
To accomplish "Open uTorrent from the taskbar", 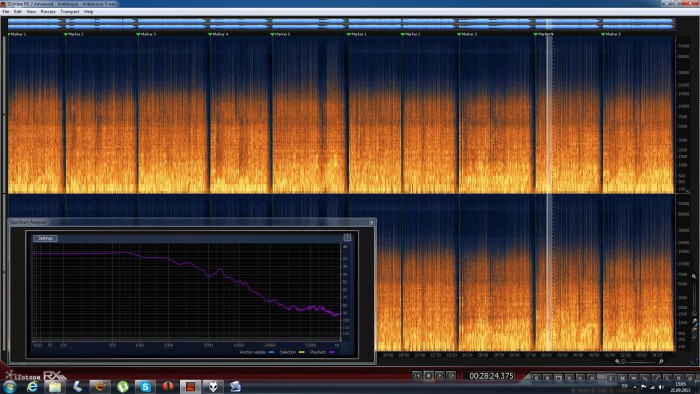I will [123, 386].
